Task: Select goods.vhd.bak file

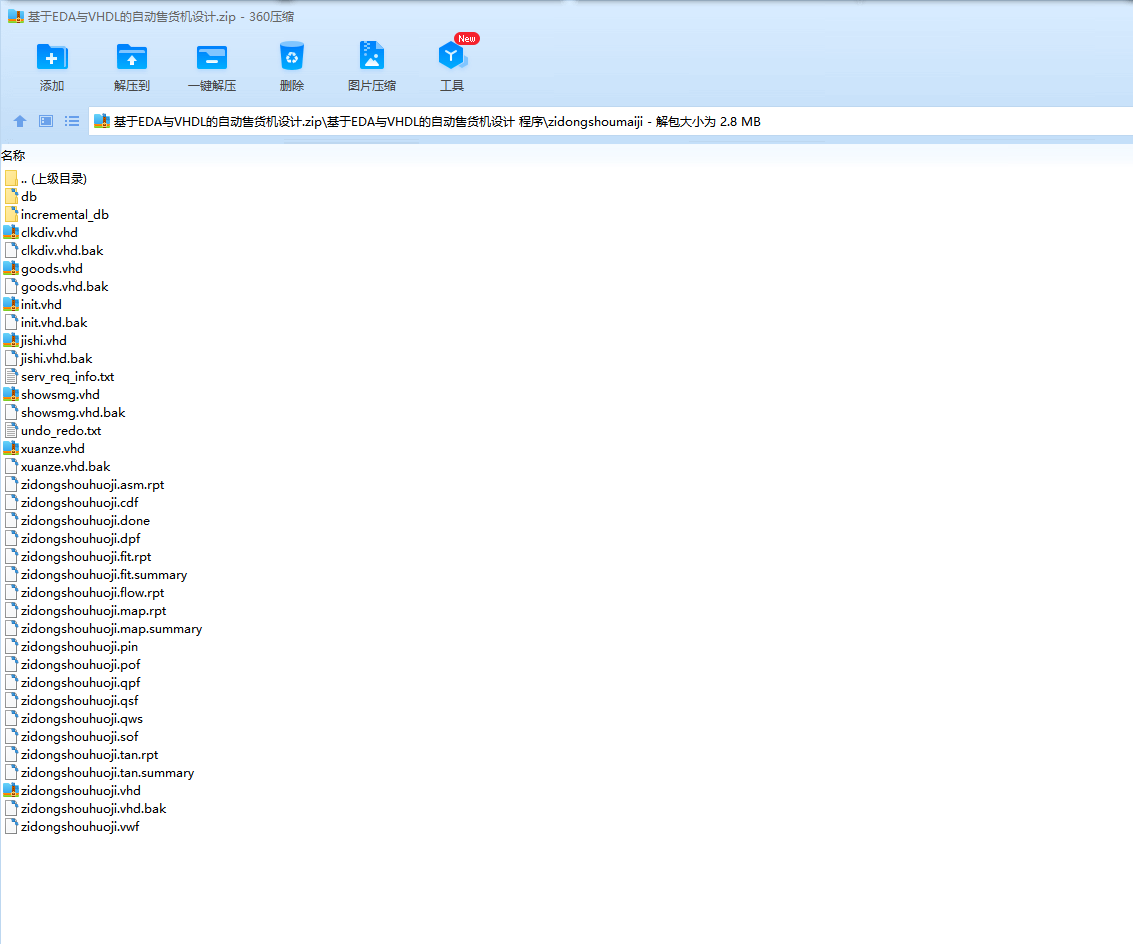Action: [56, 287]
